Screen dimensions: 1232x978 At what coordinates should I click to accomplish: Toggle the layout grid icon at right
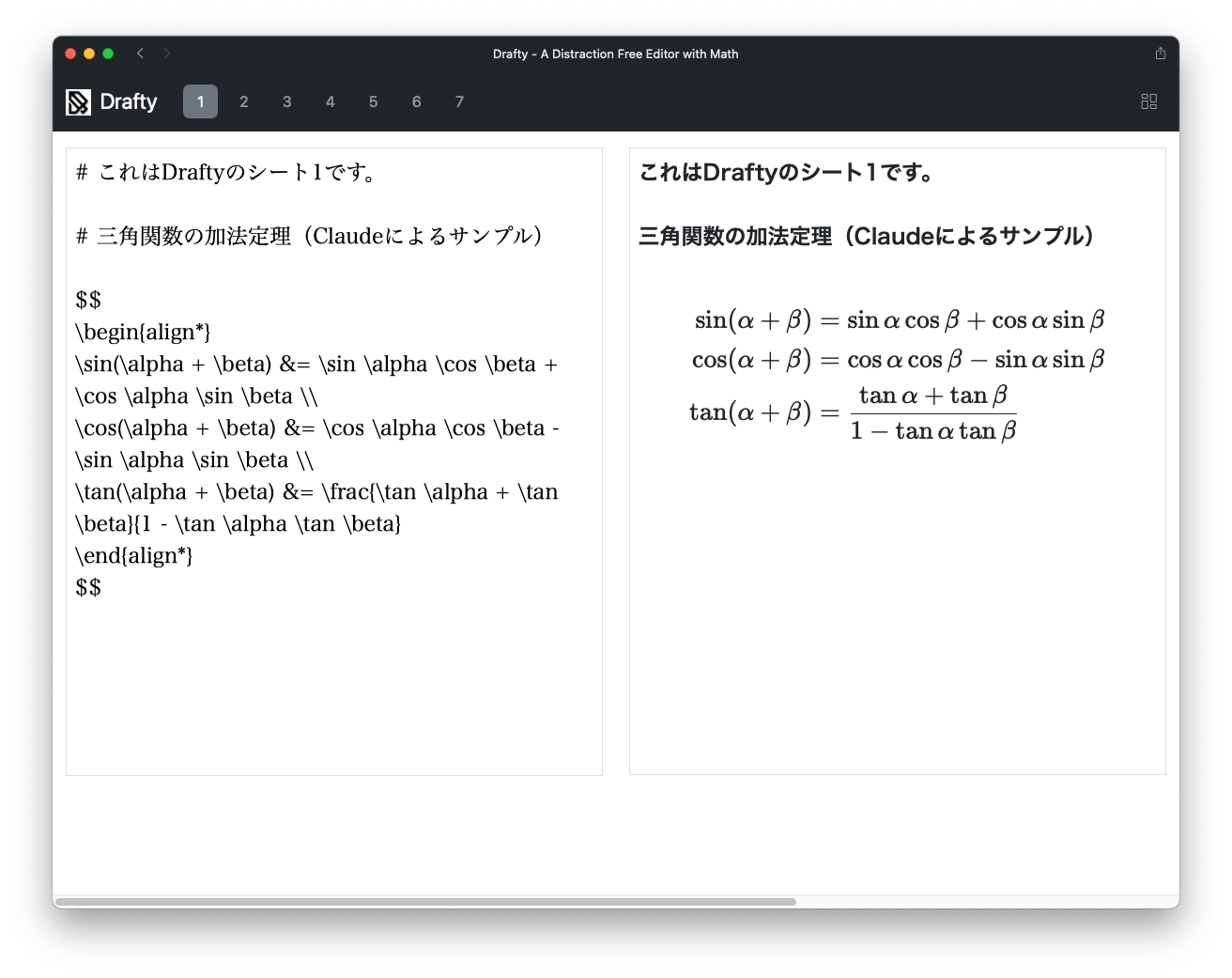click(x=1148, y=101)
